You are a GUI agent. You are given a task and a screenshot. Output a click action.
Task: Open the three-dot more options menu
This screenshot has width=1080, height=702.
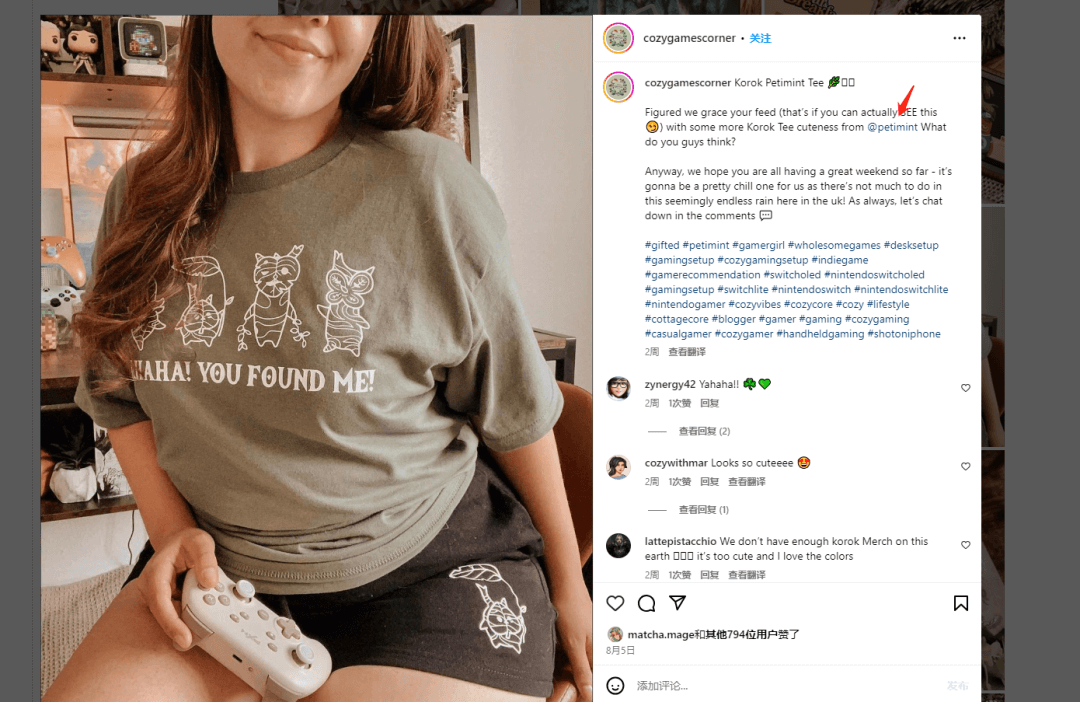pyautogui.click(x=959, y=38)
